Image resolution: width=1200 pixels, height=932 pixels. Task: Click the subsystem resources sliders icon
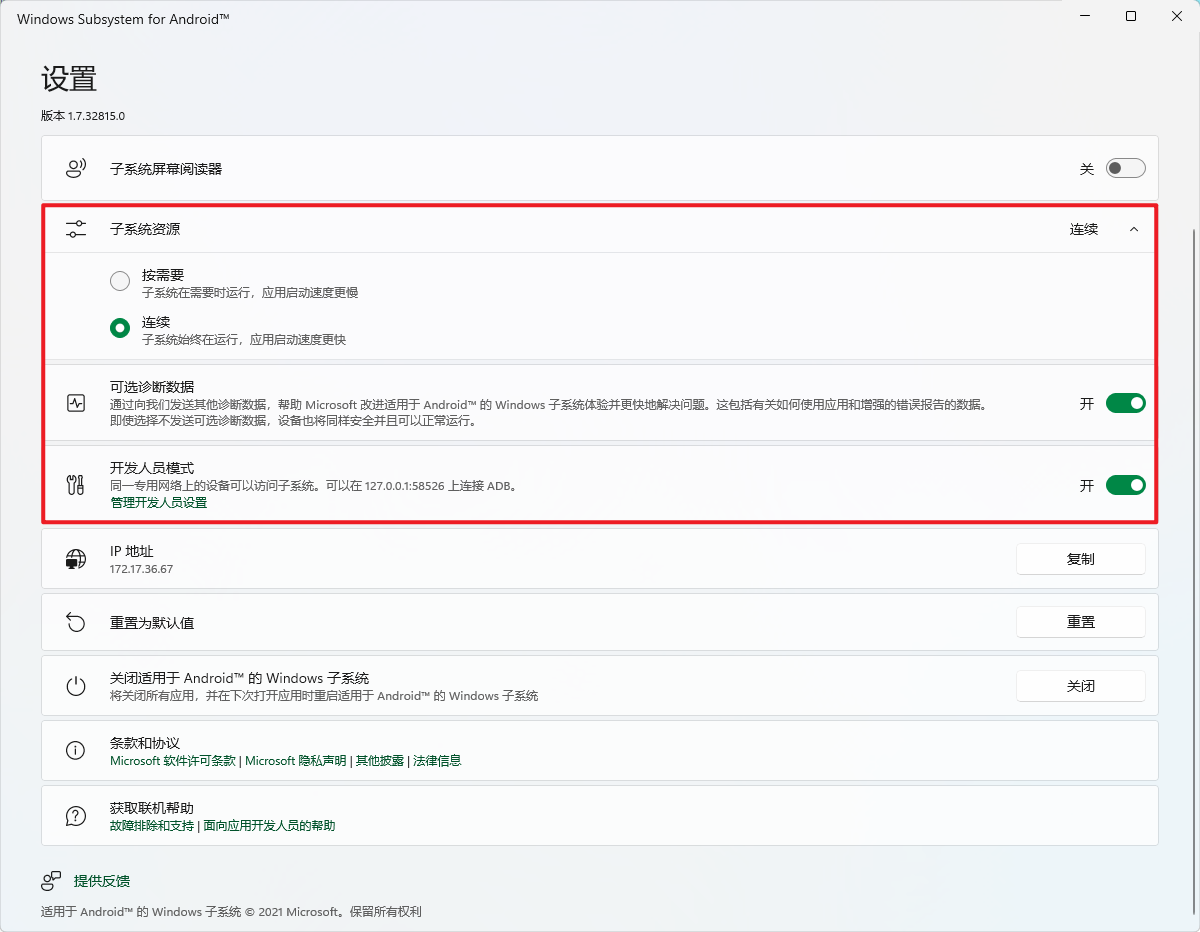tap(76, 229)
